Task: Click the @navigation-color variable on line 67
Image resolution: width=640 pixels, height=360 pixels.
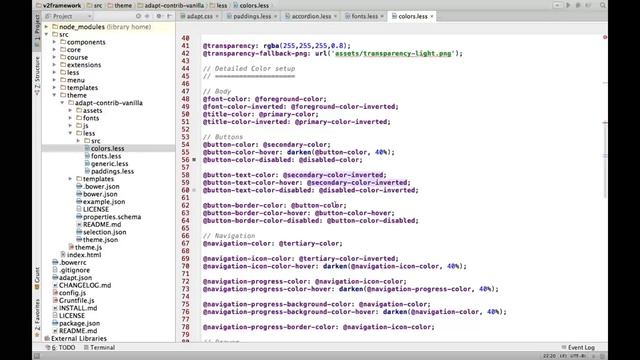Action: coord(237,243)
